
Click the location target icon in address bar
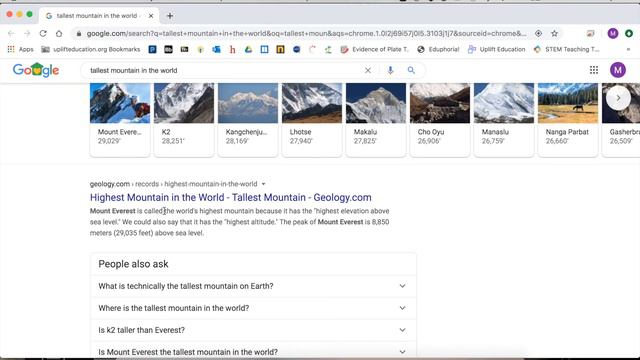pos(538,33)
